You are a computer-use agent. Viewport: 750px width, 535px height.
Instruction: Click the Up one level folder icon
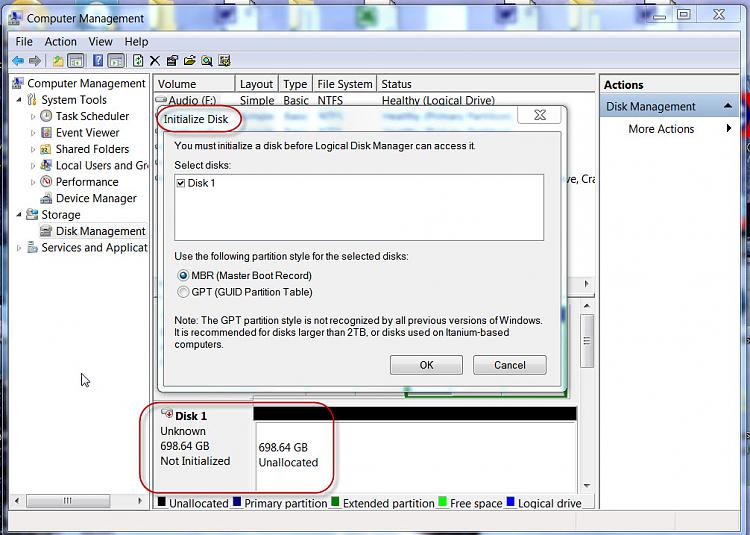(58, 61)
